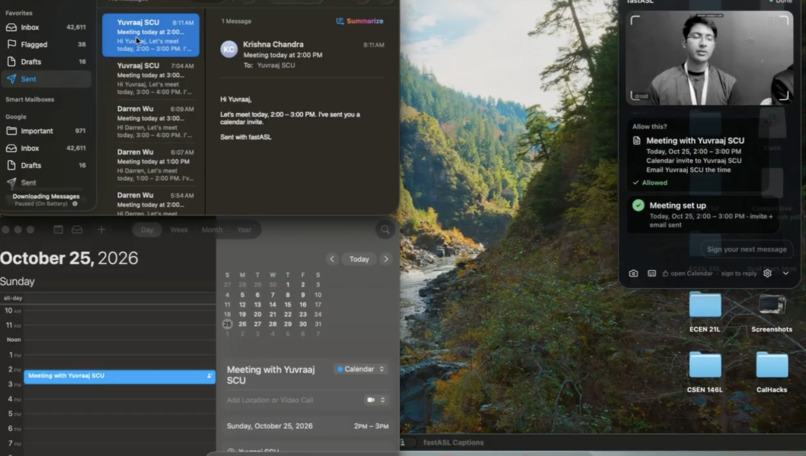Open the Important folder under Google
Viewport: 806px width, 456px height.
tap(46, 131)
